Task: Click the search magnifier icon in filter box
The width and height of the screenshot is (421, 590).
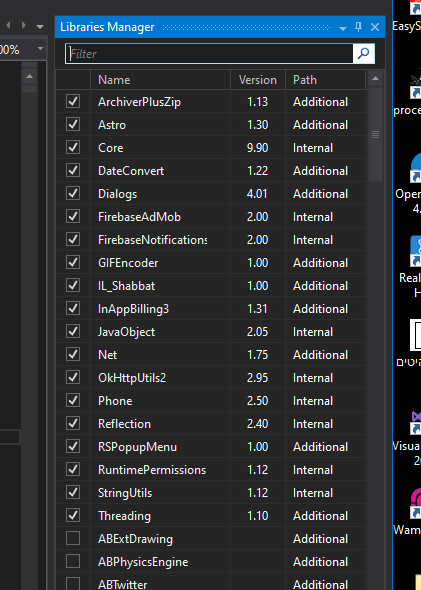Action: [x=363, y=54]
